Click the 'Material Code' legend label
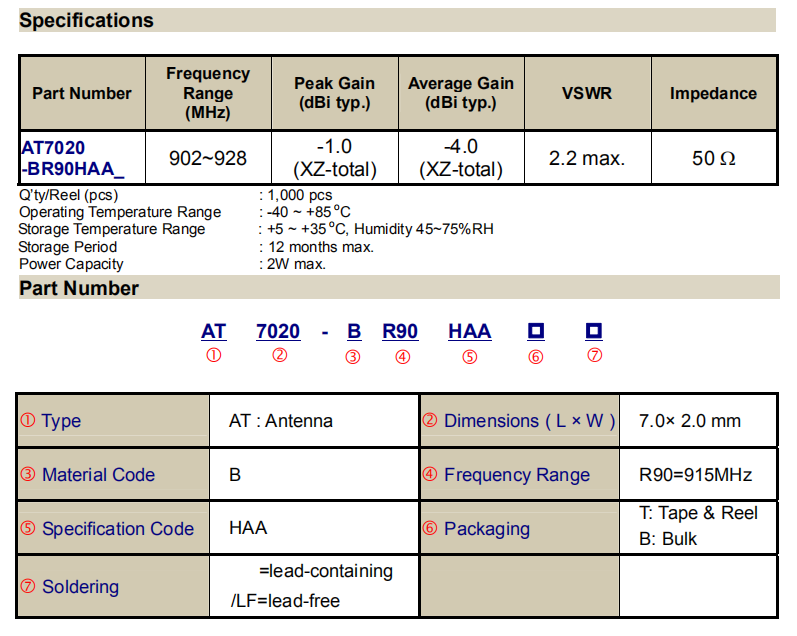 (98, 475)
